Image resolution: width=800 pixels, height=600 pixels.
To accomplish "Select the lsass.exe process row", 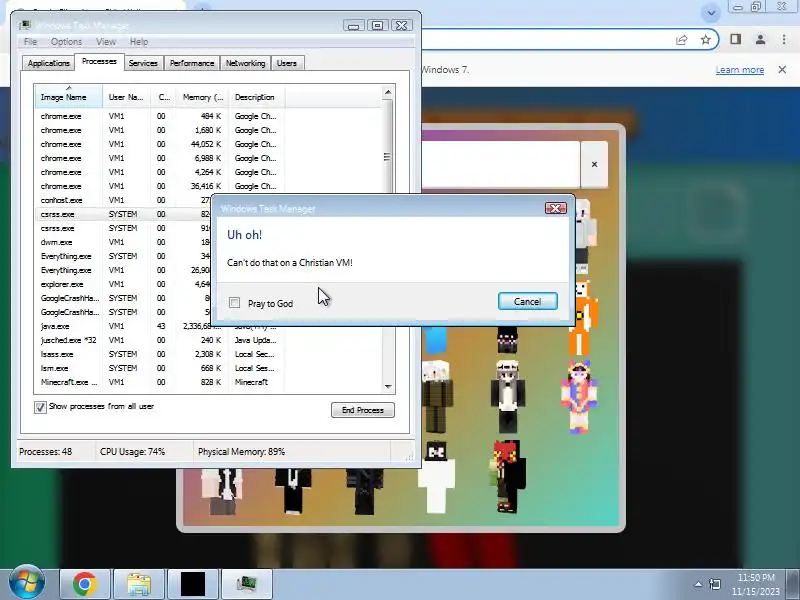I will pyautogui.click(x=208, y=354).
